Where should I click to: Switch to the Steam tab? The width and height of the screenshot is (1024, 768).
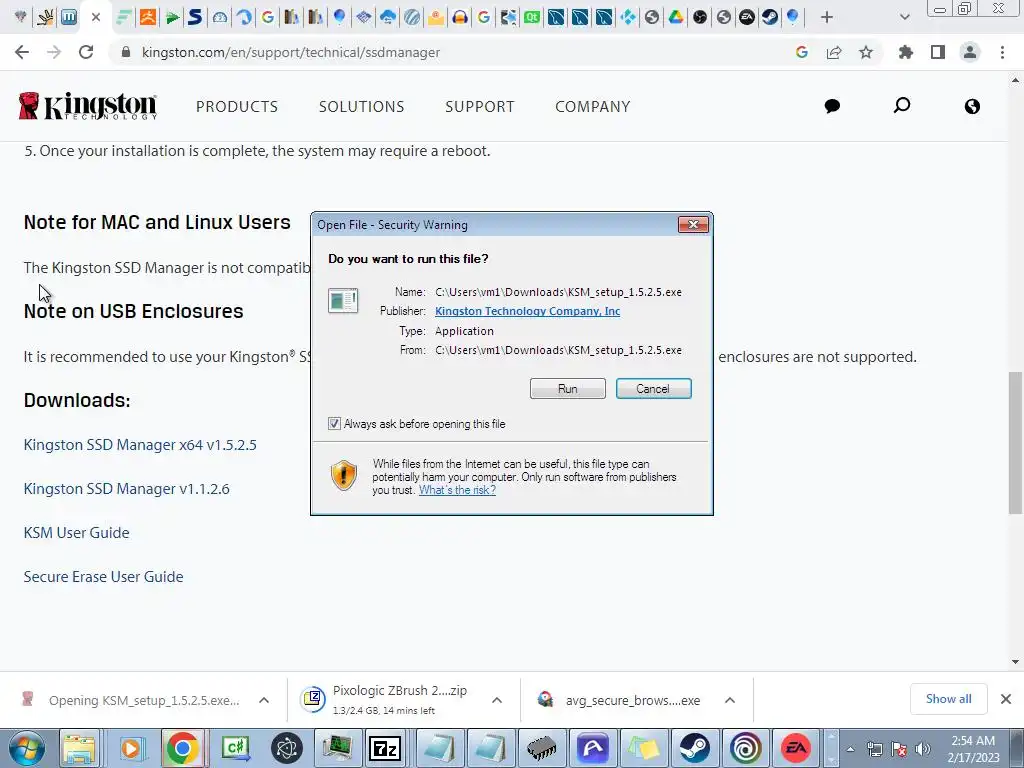coord(771,18)
